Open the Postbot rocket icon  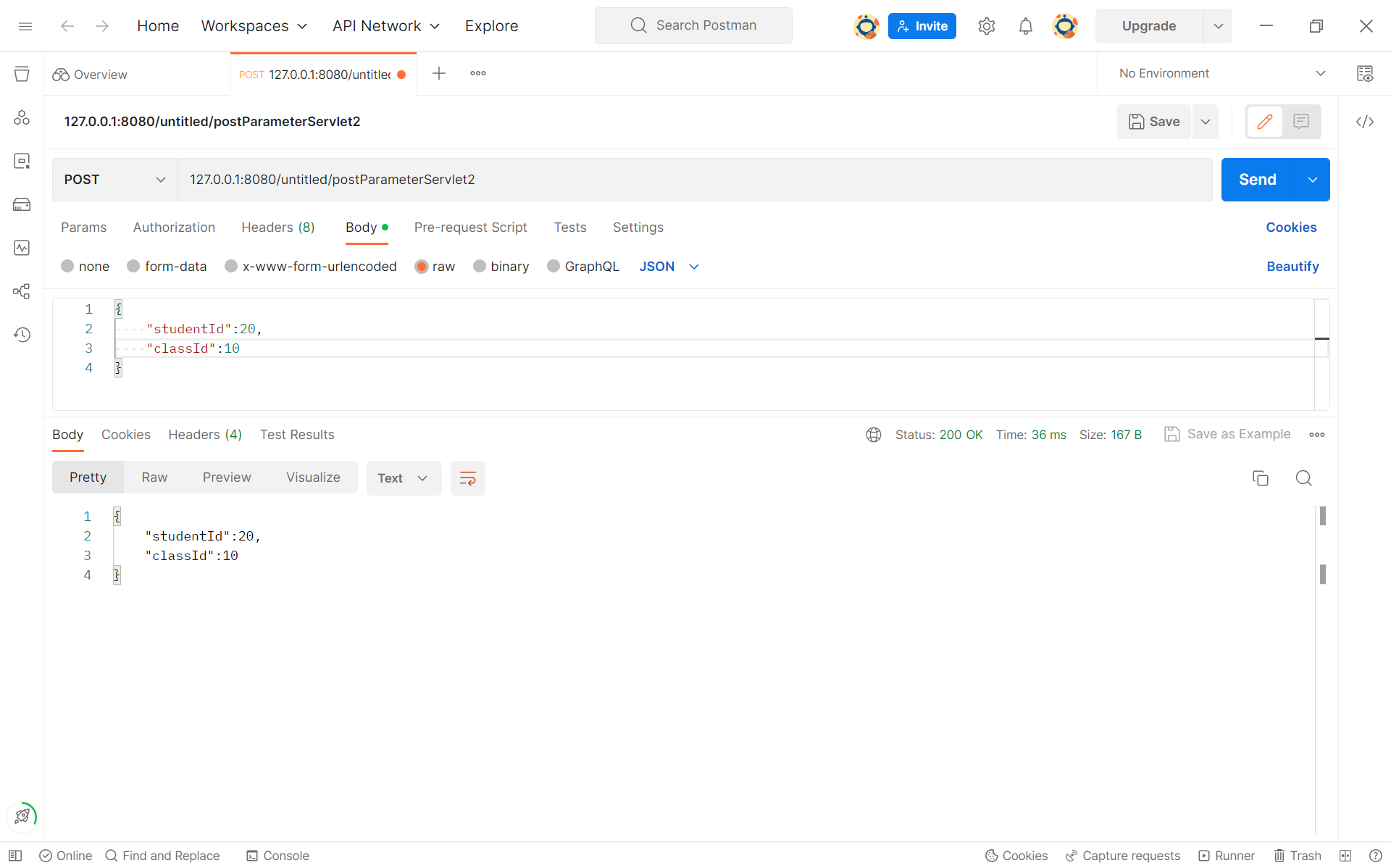[x=22, y=817]
